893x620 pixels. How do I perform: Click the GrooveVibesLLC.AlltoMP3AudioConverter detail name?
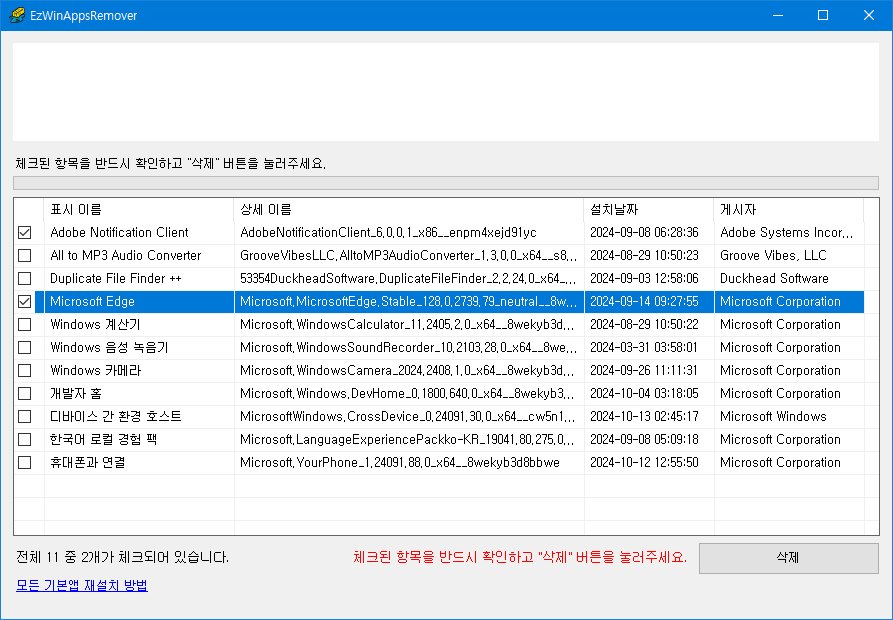(408, 256)
